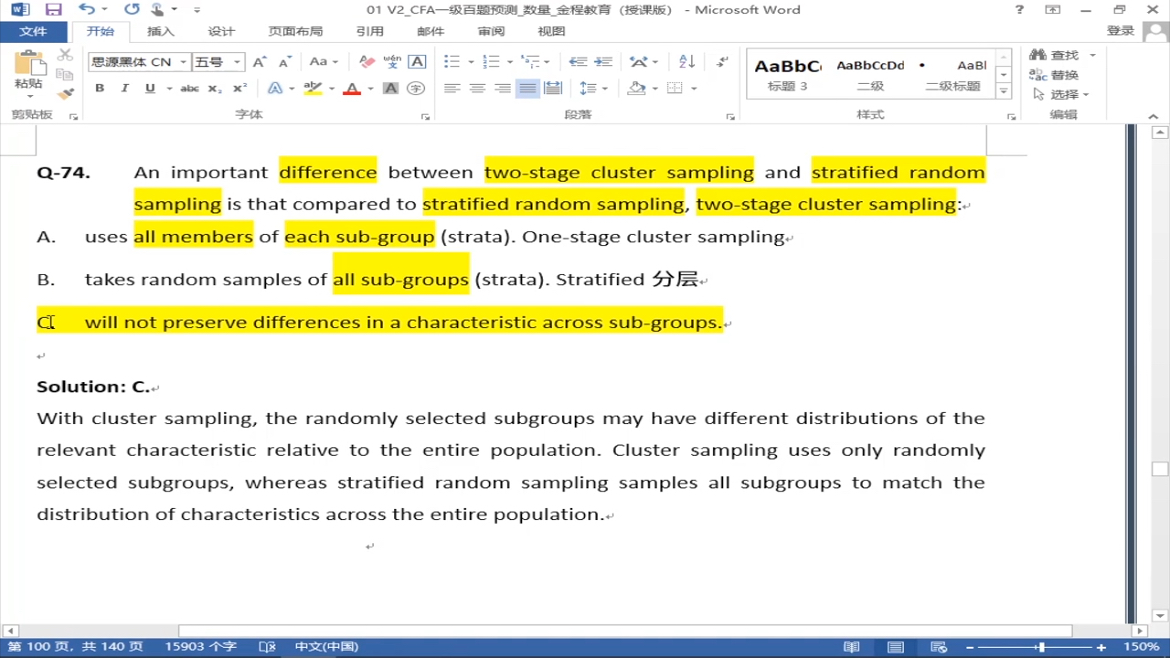Click the enclosed character 字 icon

tap(416, 89)
